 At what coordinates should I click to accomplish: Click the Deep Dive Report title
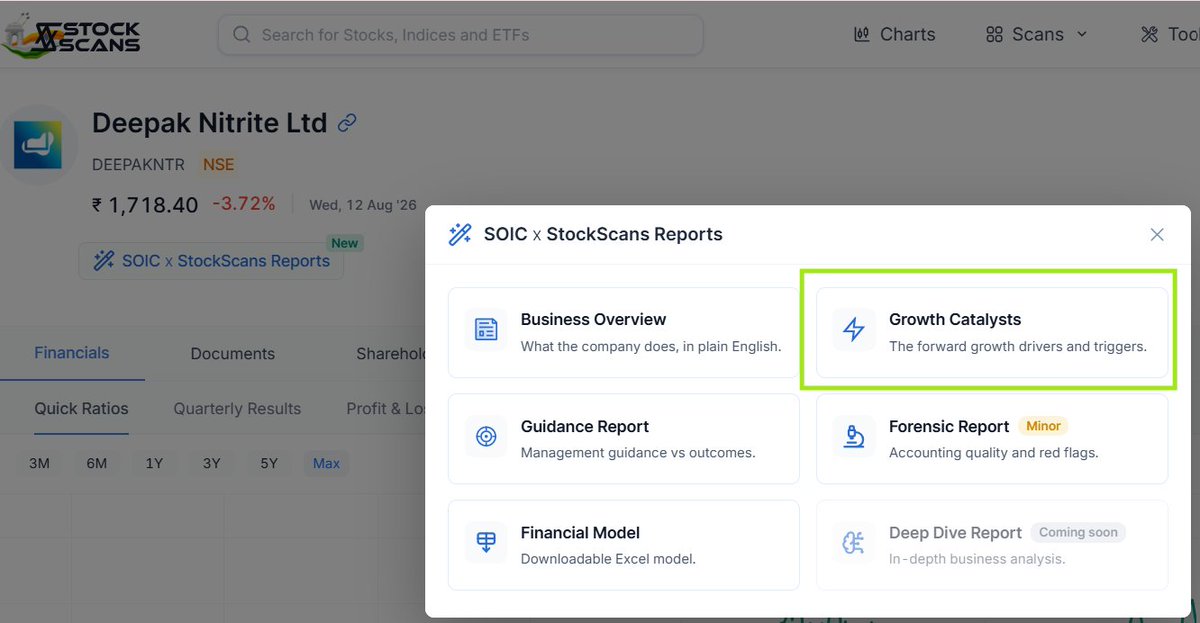pos(955,533)
